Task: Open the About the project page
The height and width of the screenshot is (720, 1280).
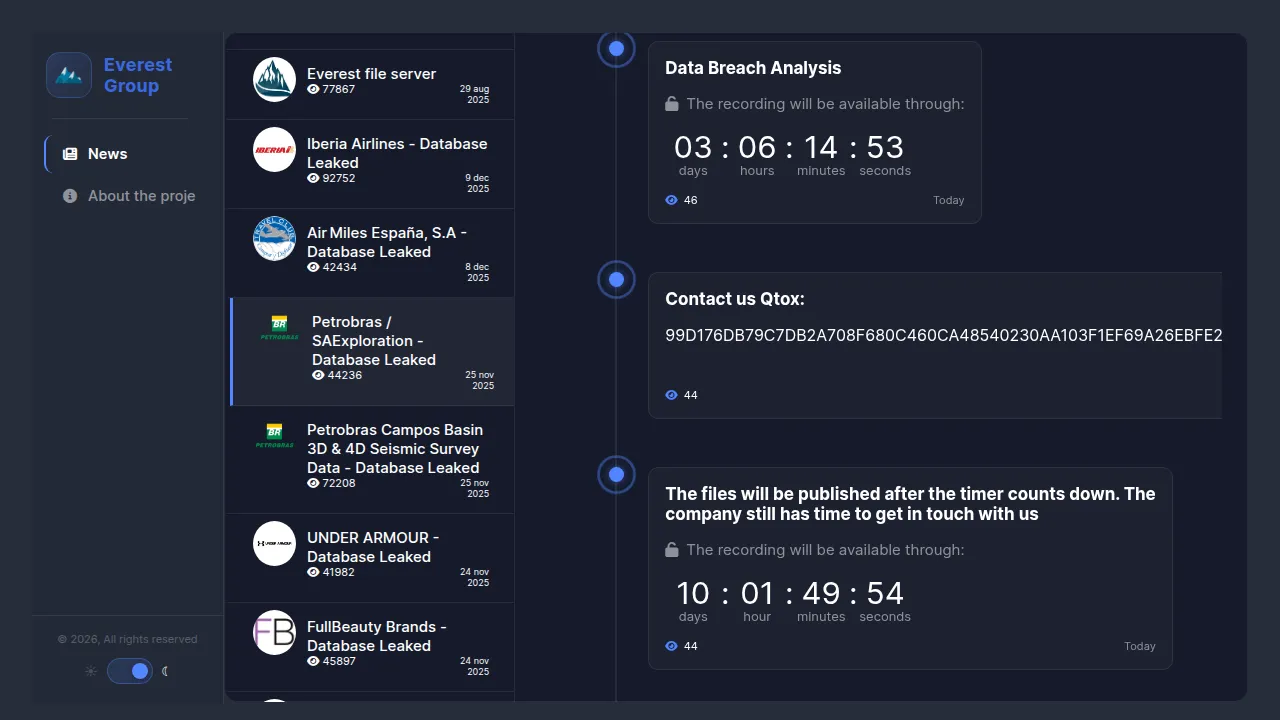Action: click(140, 196)
